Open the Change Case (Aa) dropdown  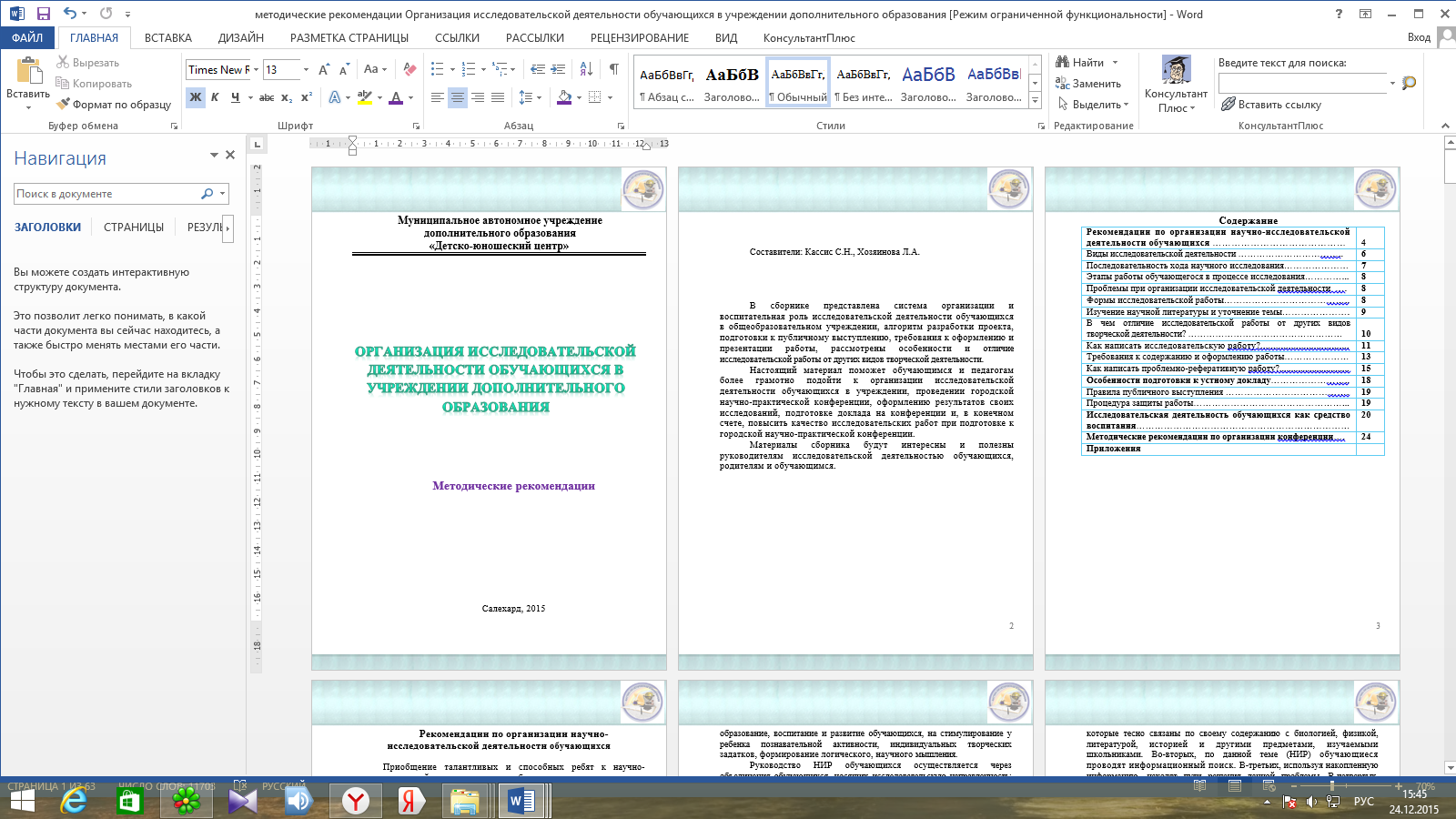pyautogui.click(x=375, y=69)
